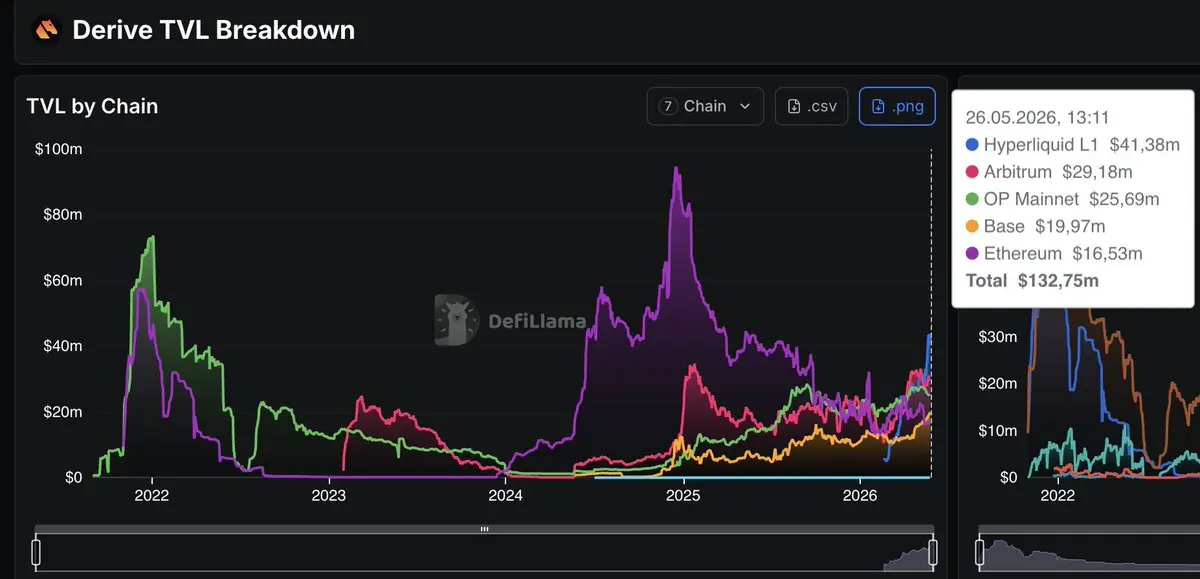
Task: Open the Chain filter dropdown
Action: pos(705,106)
